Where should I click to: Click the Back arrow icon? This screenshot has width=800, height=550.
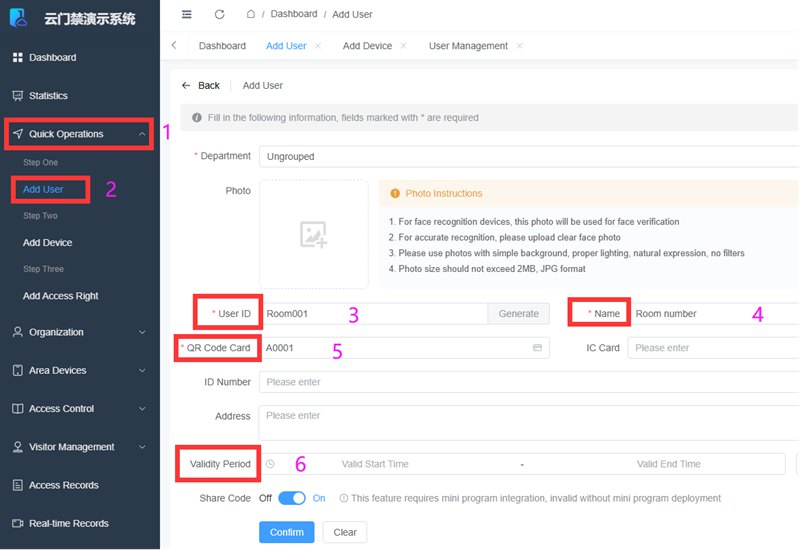click(186, 86)
